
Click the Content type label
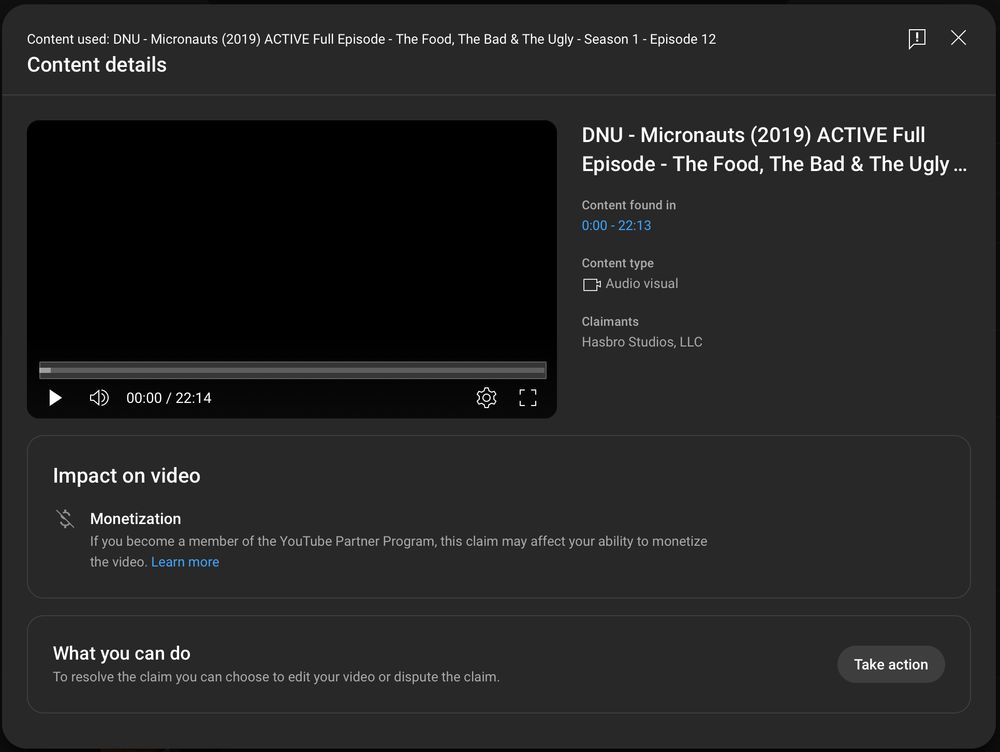point(617,263)
